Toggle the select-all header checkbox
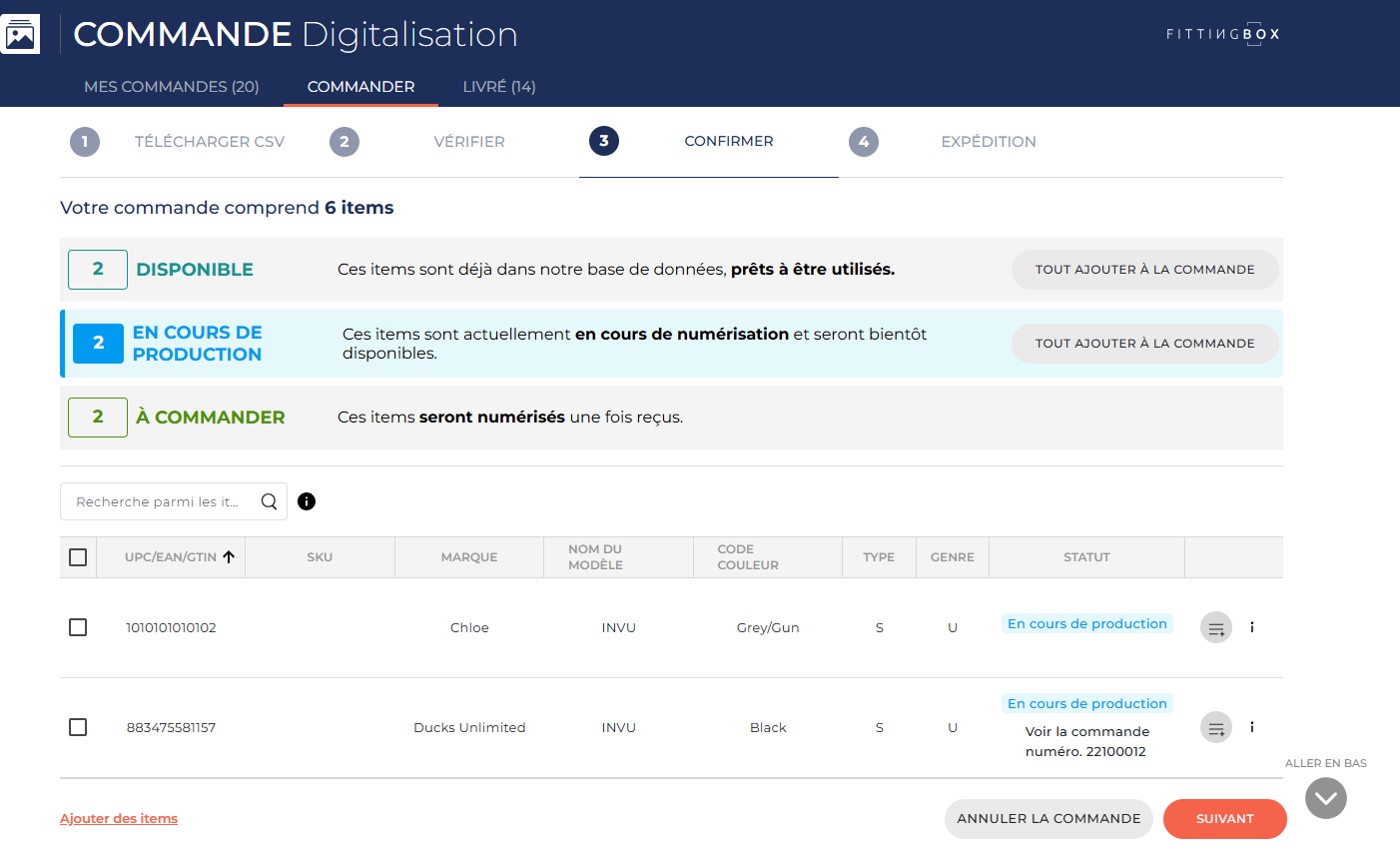This screenshot has width=1400, height=851. [78, 557]
